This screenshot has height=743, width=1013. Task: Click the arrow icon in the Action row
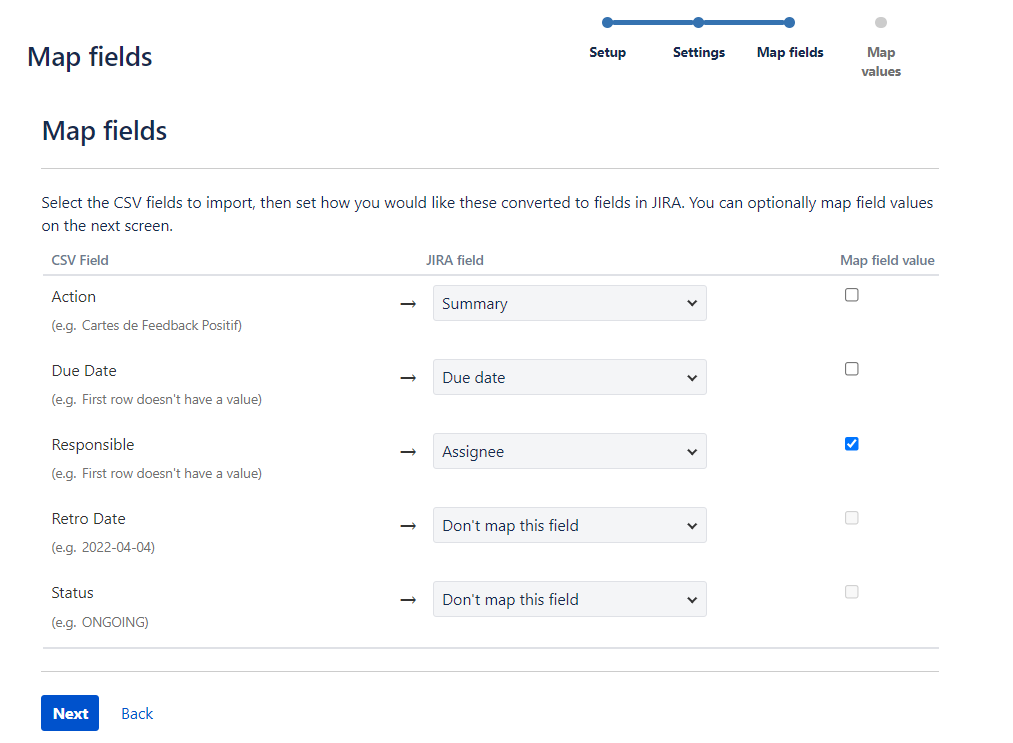(x=407, y=304)
